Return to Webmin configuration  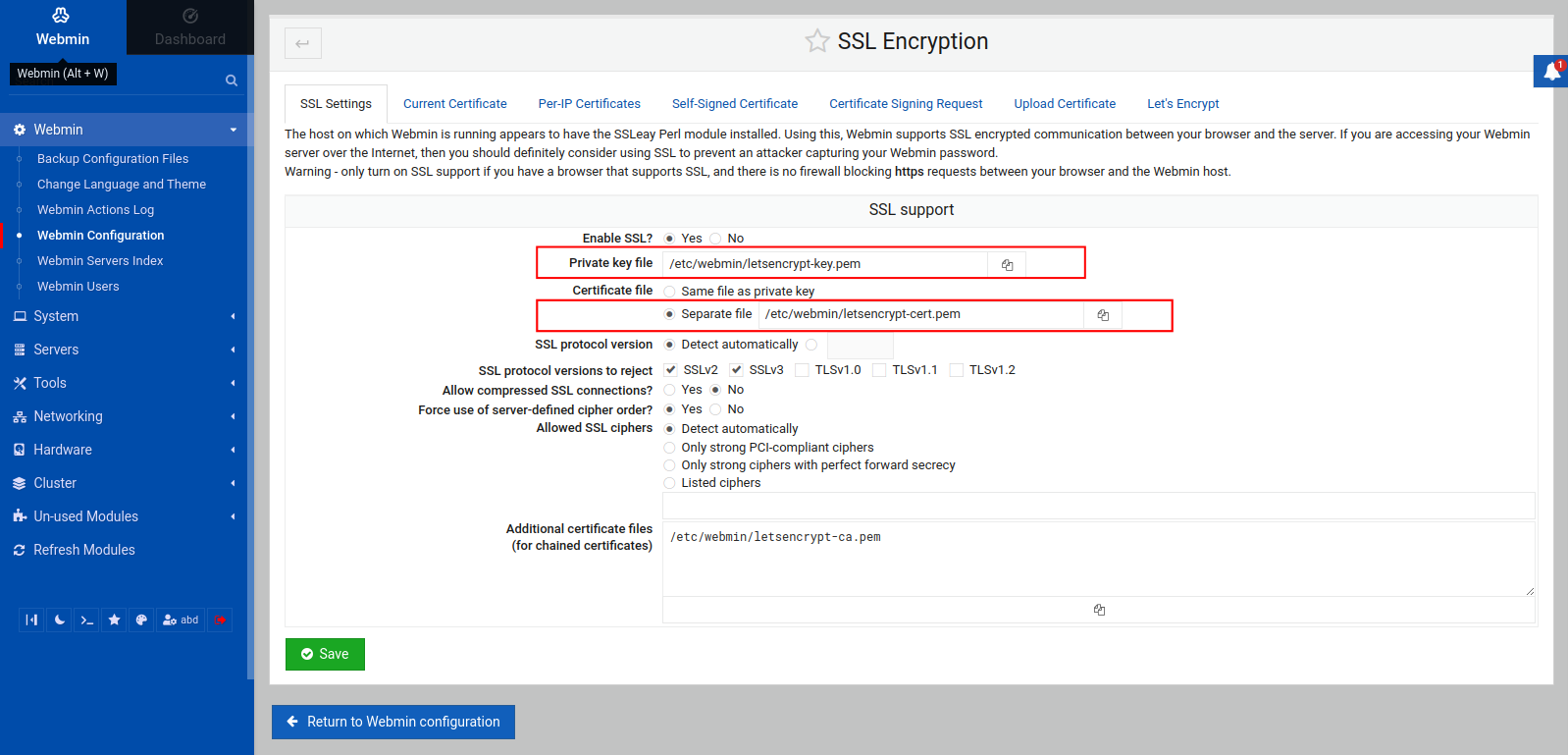(393, 722)
